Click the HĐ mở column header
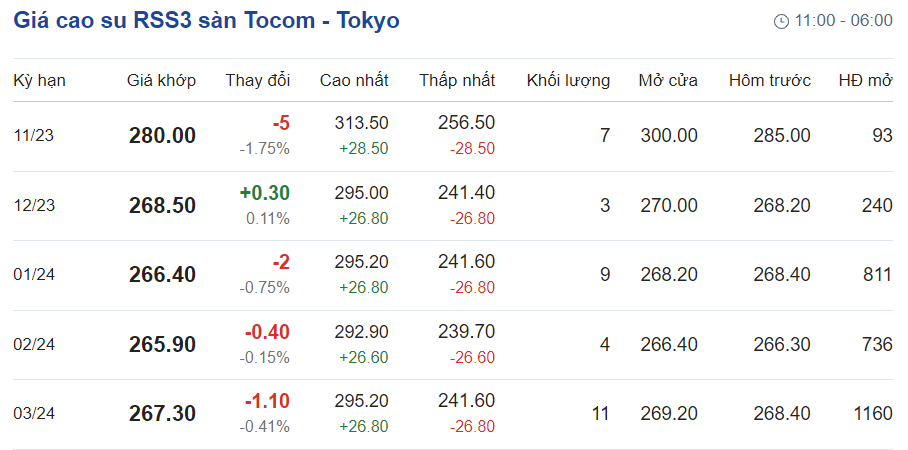Screen dimensions: 908x450 (865, 80)
